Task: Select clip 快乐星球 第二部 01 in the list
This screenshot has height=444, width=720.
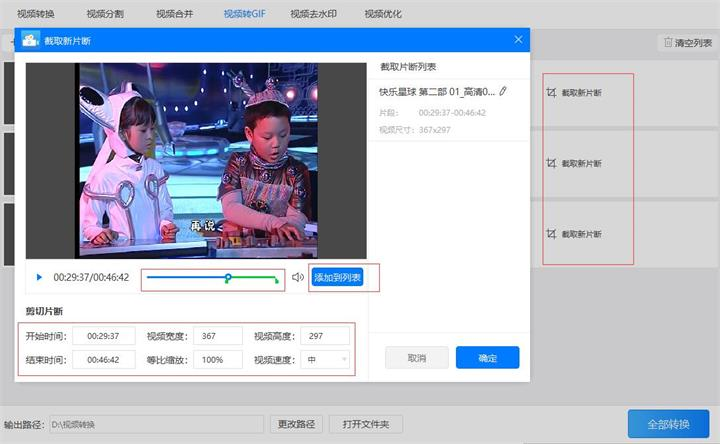Action: [437, 92]
